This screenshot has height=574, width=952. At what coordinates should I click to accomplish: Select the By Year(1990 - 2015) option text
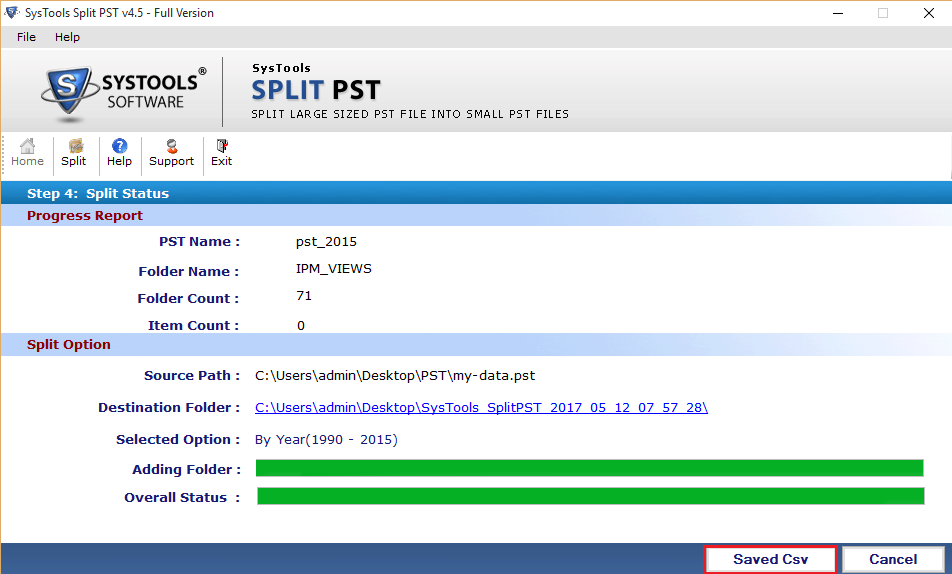(x=326, y=439)
